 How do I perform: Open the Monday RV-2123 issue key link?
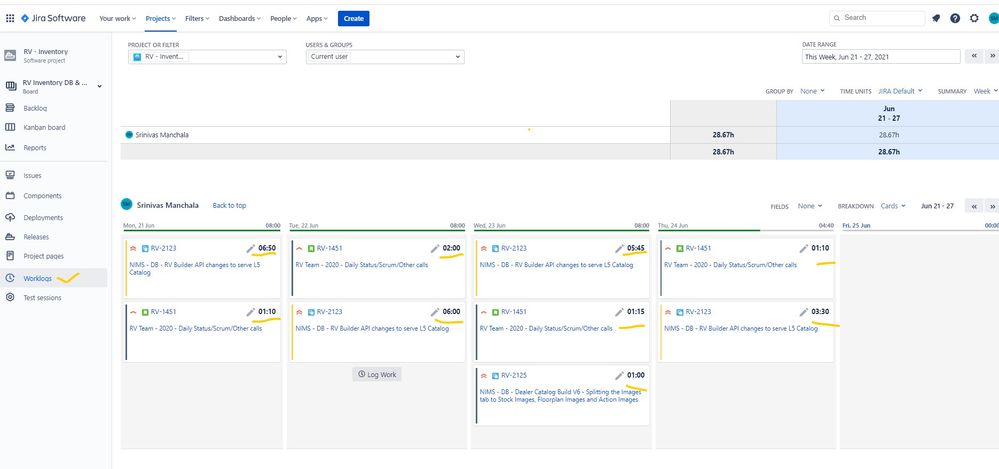(163, 248)
